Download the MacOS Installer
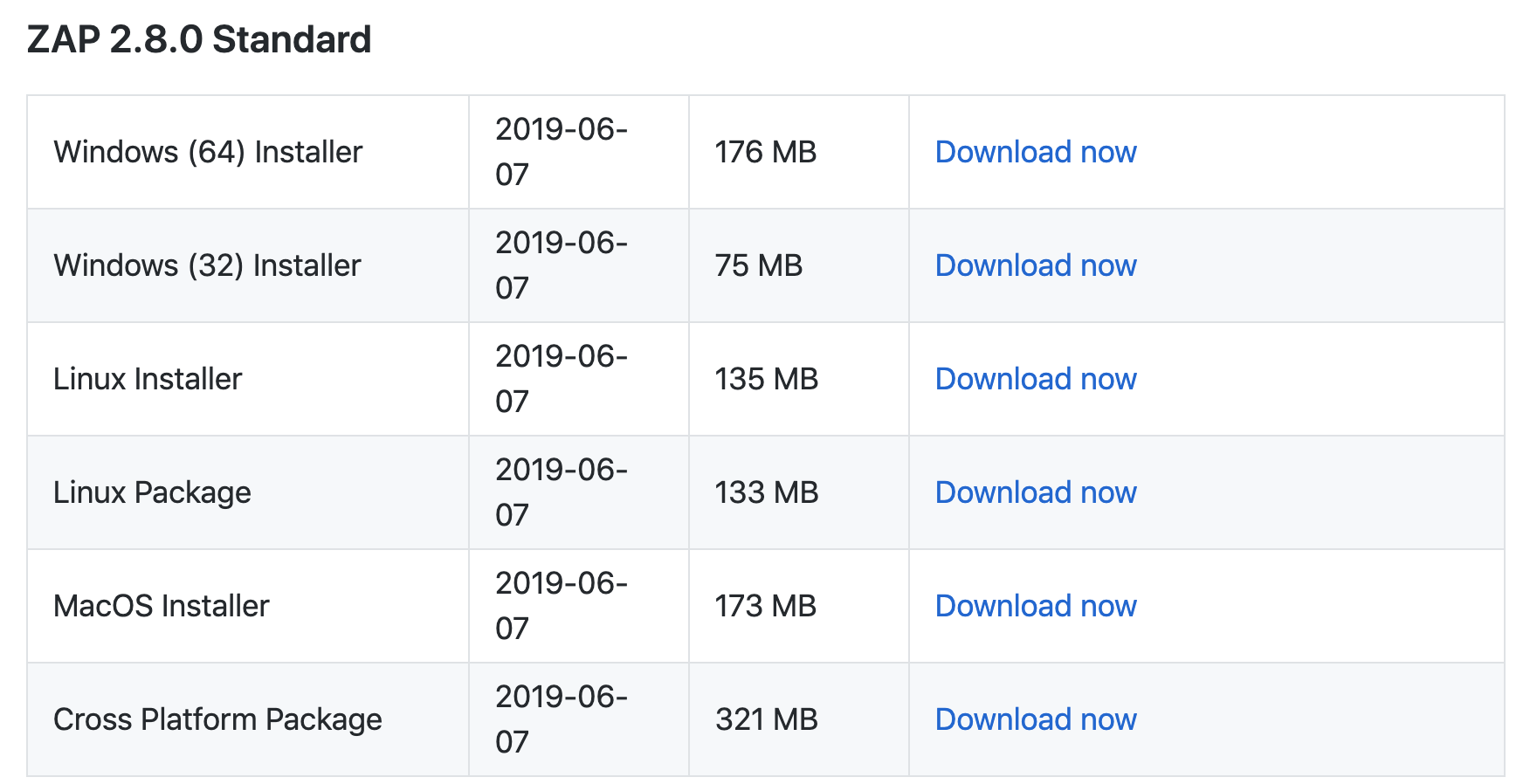 1036,606
